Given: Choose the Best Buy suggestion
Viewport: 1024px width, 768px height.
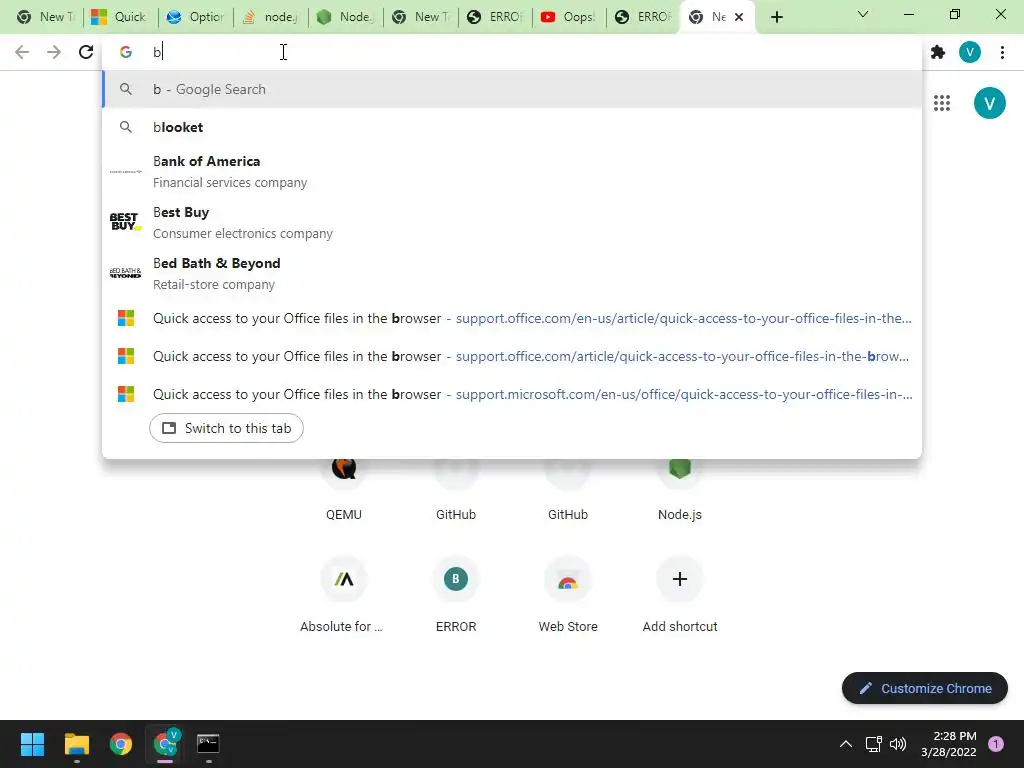Looking at the screenshot, I should point(512,222).
